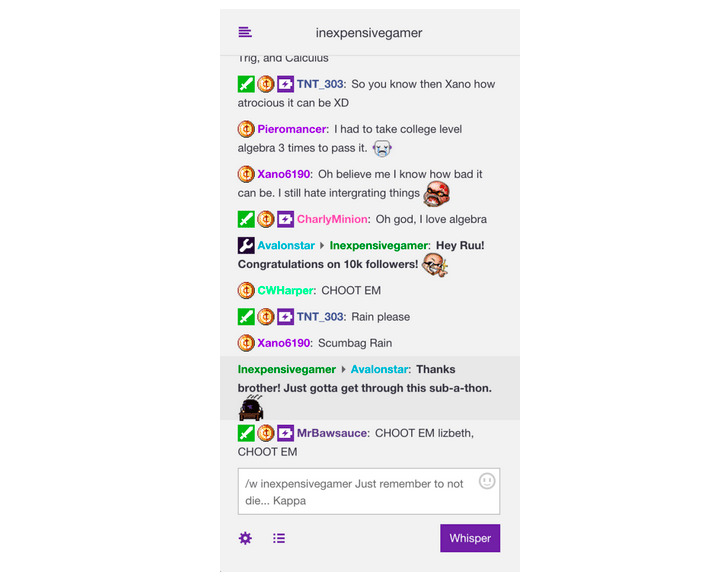Click the arrow between Inexpensivegamer and Avalonstar
The width and height of the screenshot is (722, 578).
click(343, 369)
